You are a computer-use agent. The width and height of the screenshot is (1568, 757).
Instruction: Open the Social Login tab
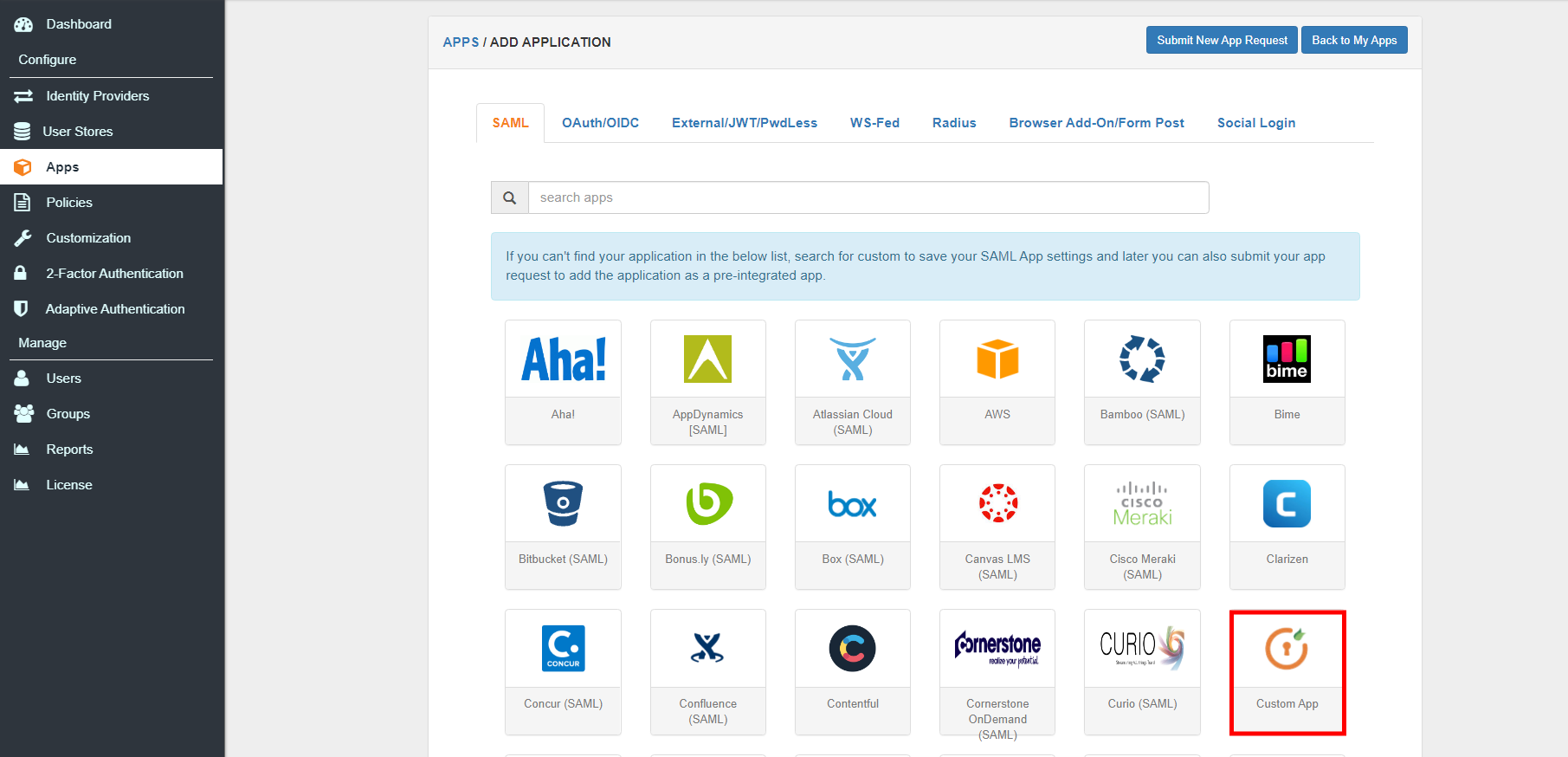[1256, 123]
